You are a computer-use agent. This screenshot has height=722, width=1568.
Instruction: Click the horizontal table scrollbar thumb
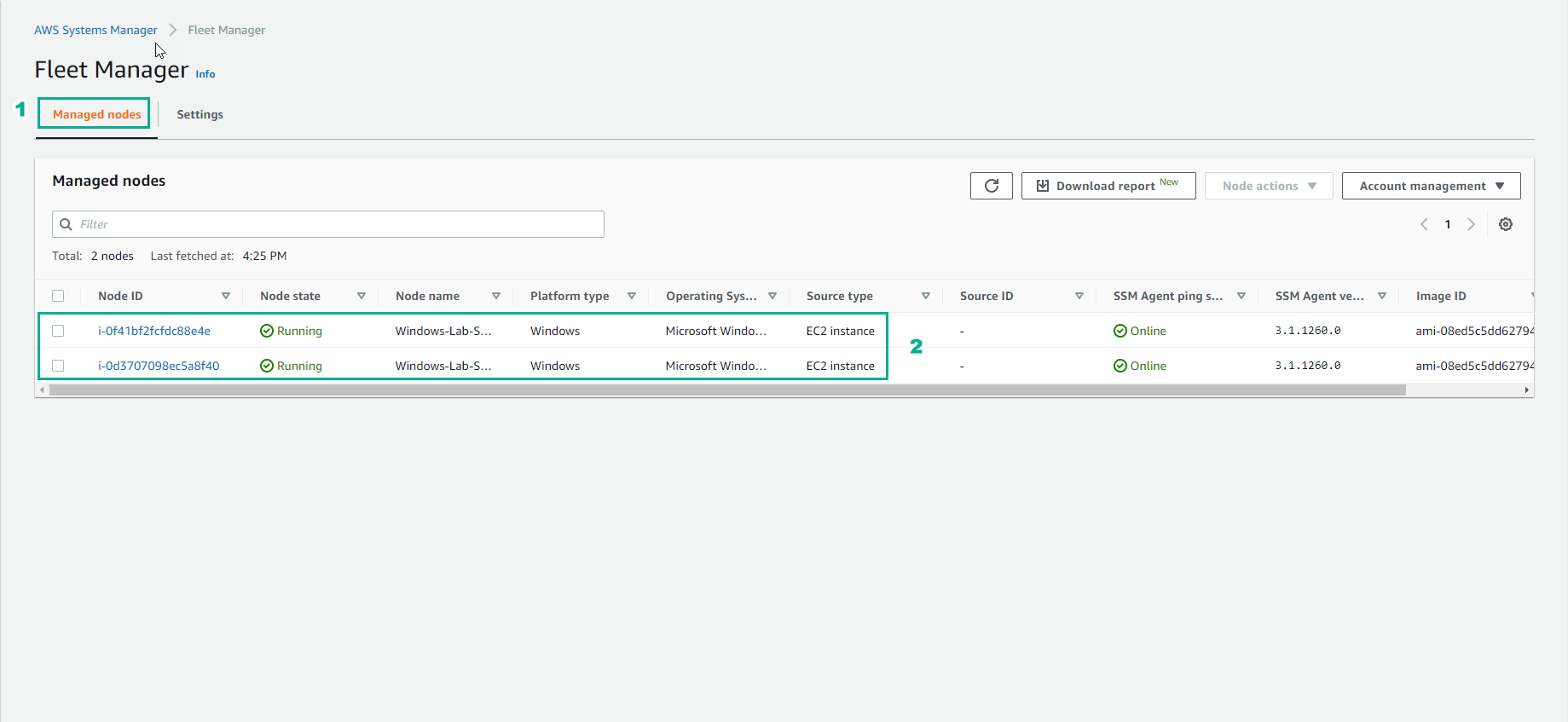727,390
